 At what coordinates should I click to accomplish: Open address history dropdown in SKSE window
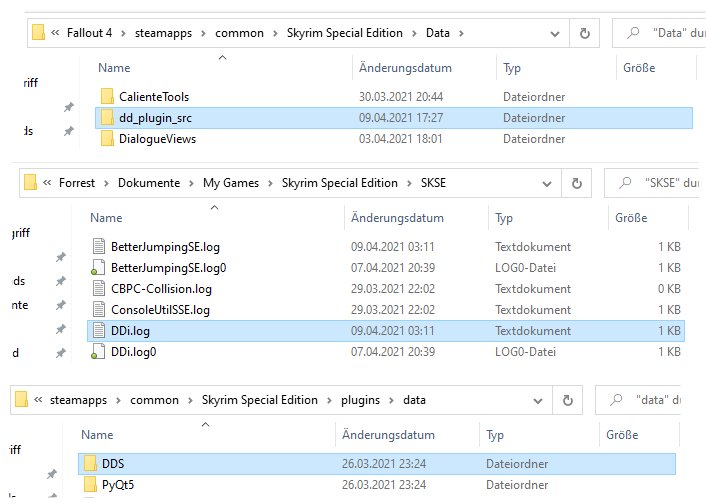[x=547, y=184]
